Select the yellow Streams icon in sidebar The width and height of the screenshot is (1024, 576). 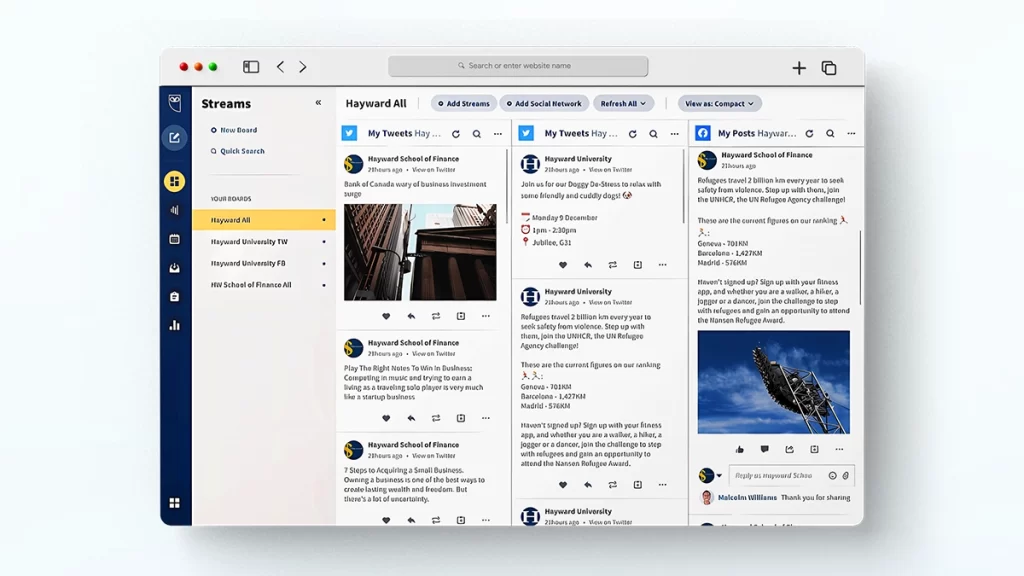174,181
